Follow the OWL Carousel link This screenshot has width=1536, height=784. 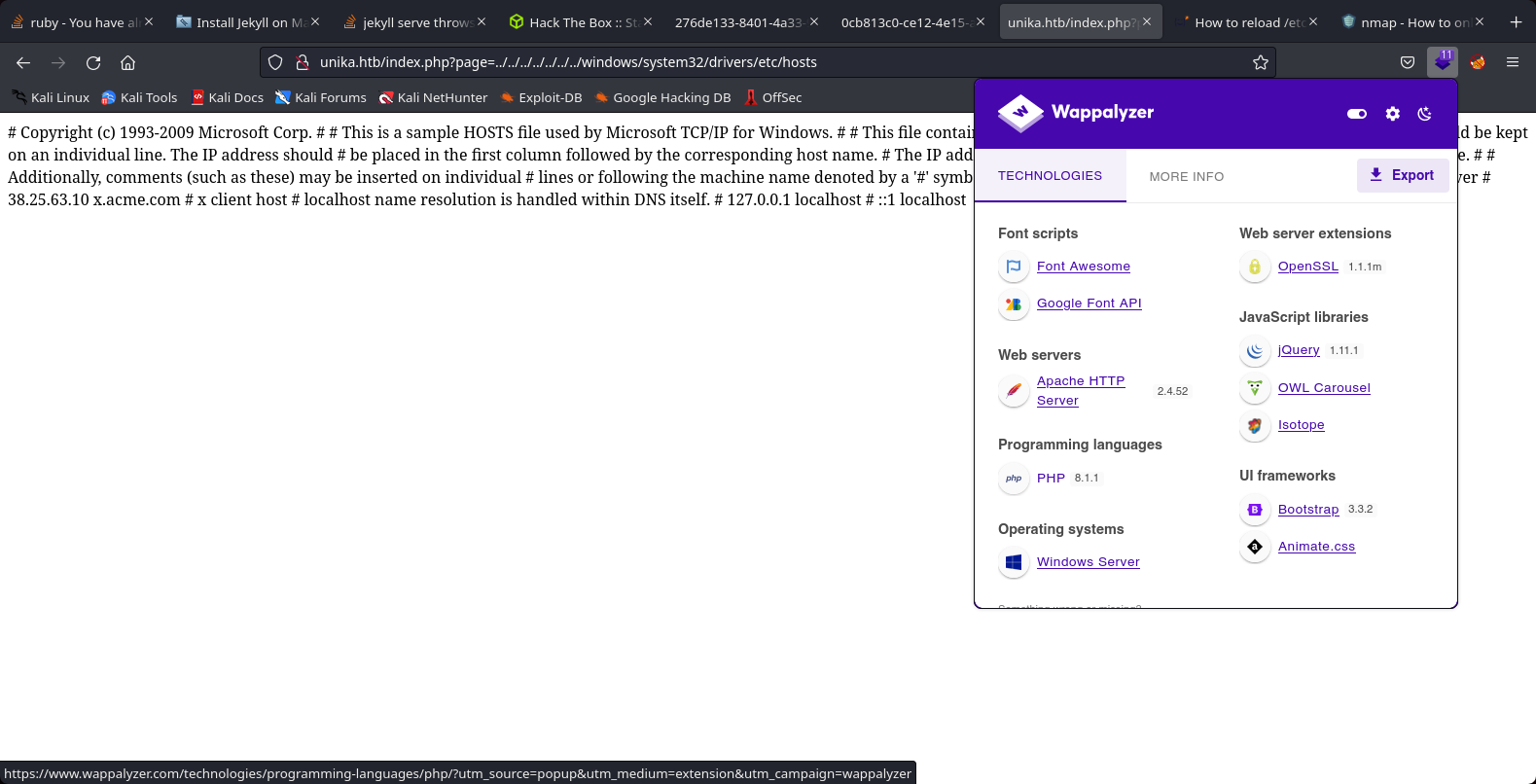pyautogui.click(x=1324, y=388)
